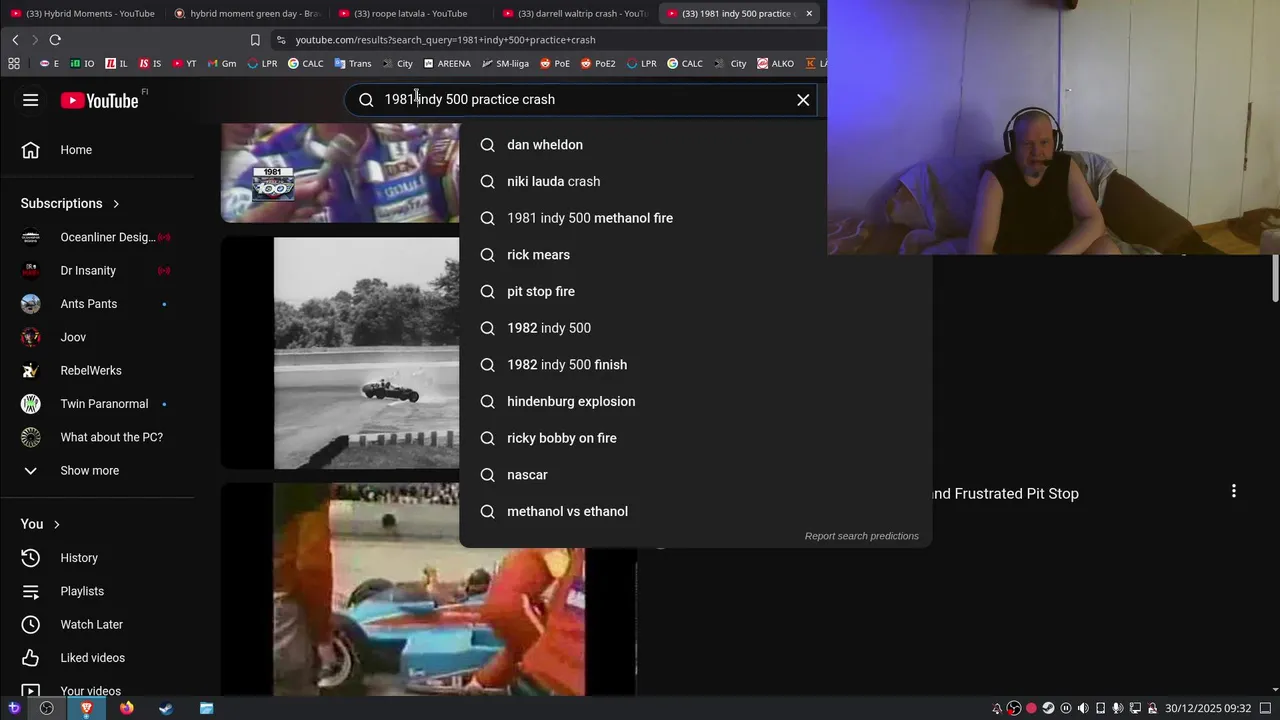Open the volume tray icon

coord(1083,708)
